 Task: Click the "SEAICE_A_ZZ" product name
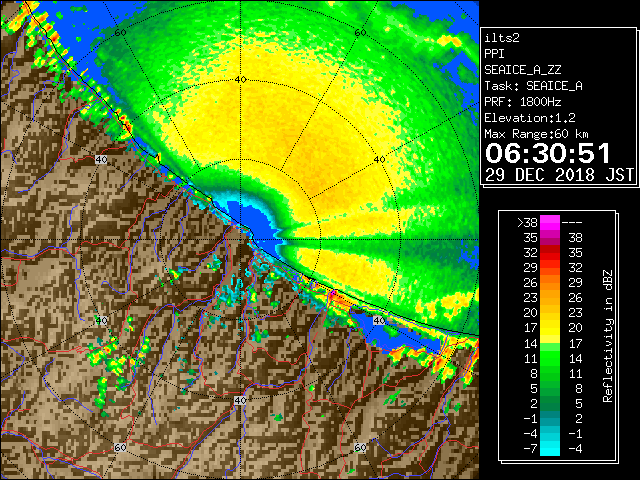point(522,70)
